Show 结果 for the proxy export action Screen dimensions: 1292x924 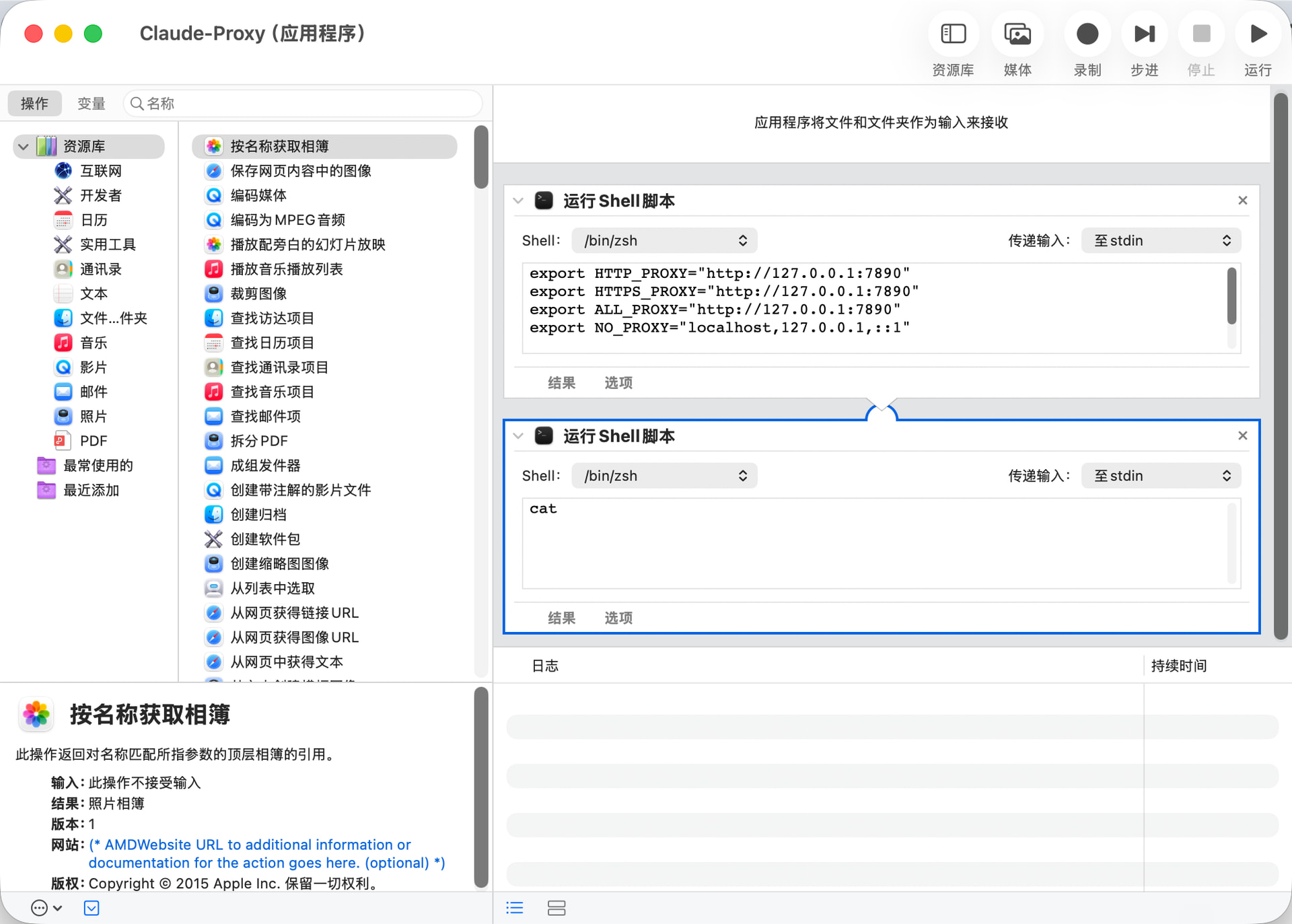[561, 383]
